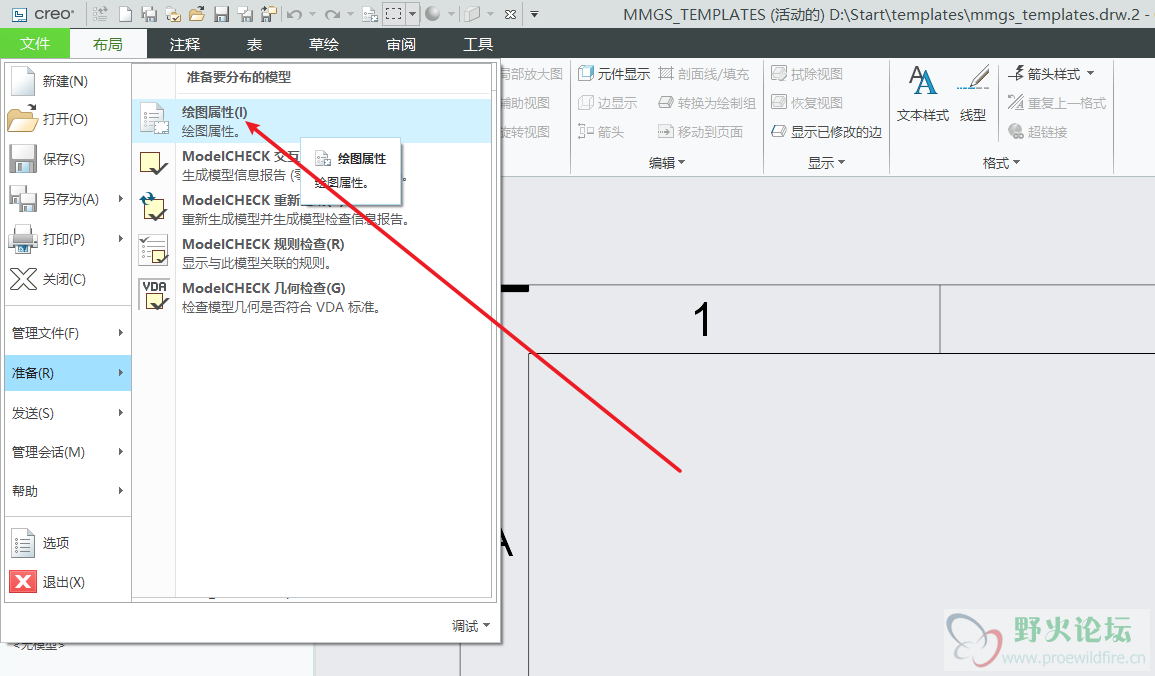Viewport: 1155px width, 676px height.
Task: Click the regenerate icon in quick access toolbar
Action: 101,13
